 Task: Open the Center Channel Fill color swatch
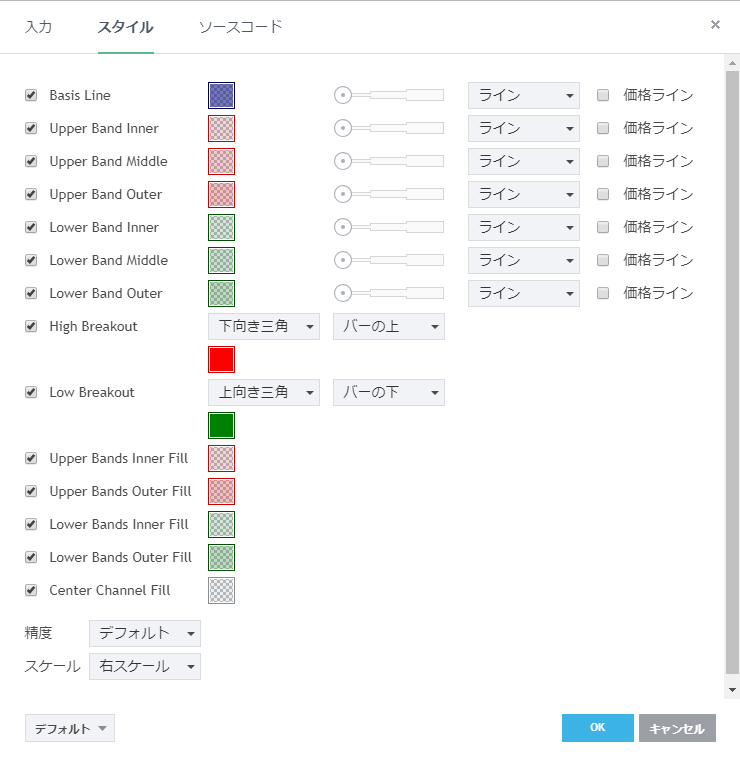point(221,590)
